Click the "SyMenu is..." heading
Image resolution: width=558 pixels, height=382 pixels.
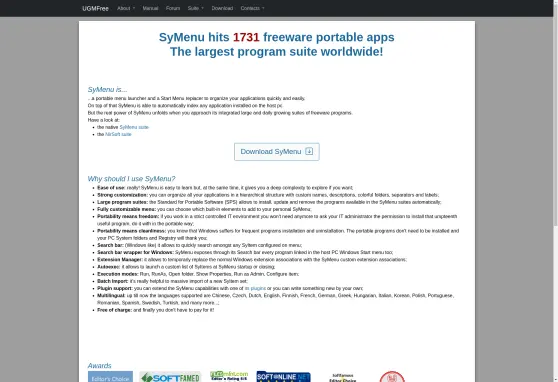click(107, 89)
